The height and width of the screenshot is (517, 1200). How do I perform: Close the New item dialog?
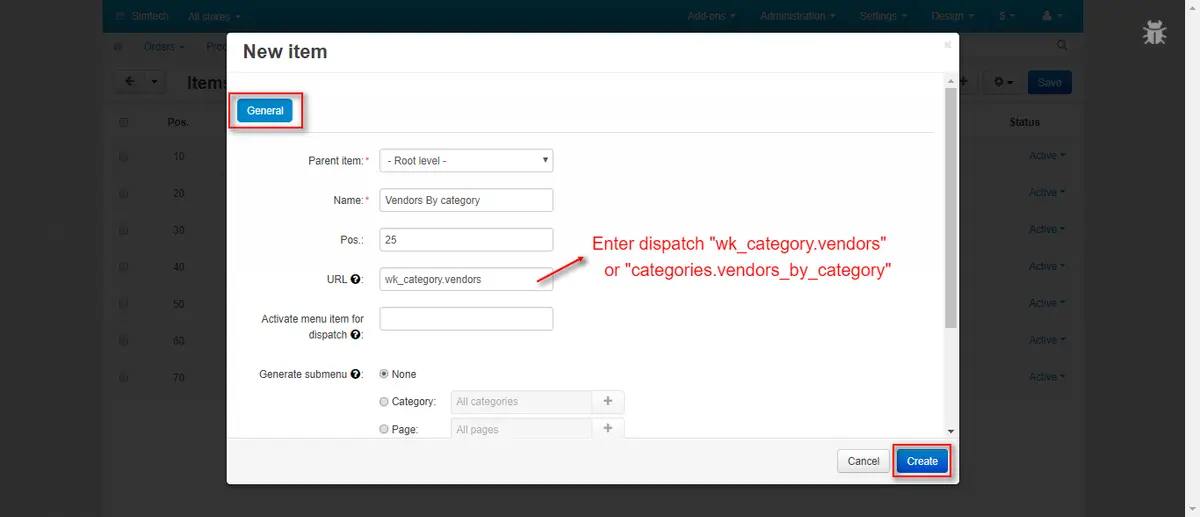(x=947, y=45)
